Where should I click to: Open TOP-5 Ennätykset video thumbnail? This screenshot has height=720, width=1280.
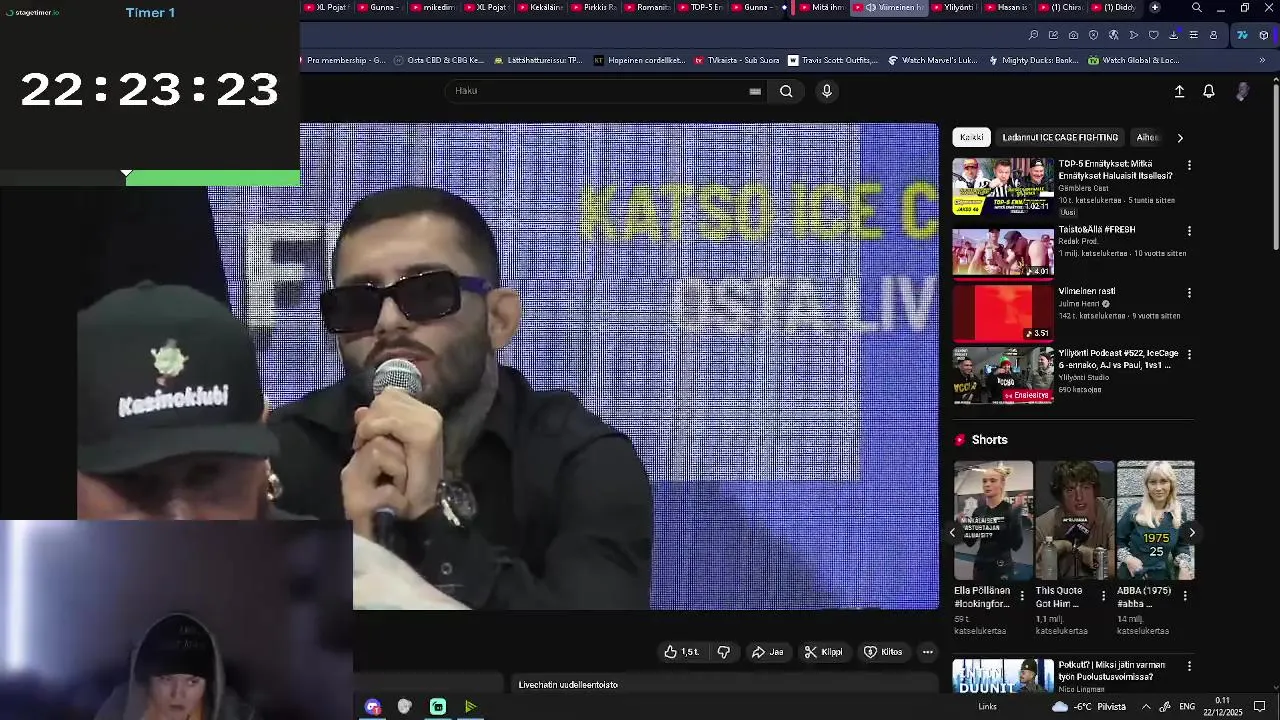[1003, 187]
